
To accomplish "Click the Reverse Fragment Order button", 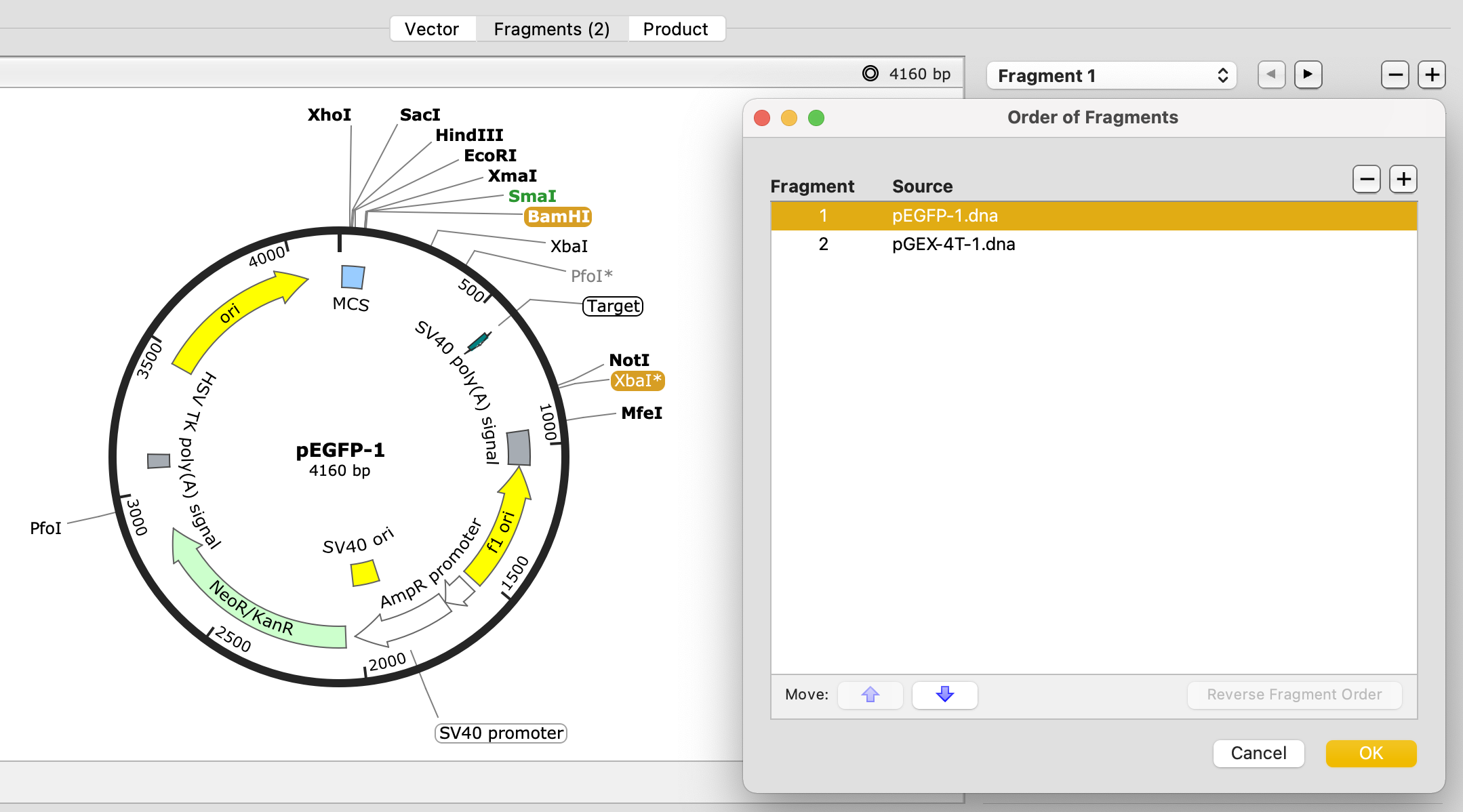I will click(x=1293, y=694).
